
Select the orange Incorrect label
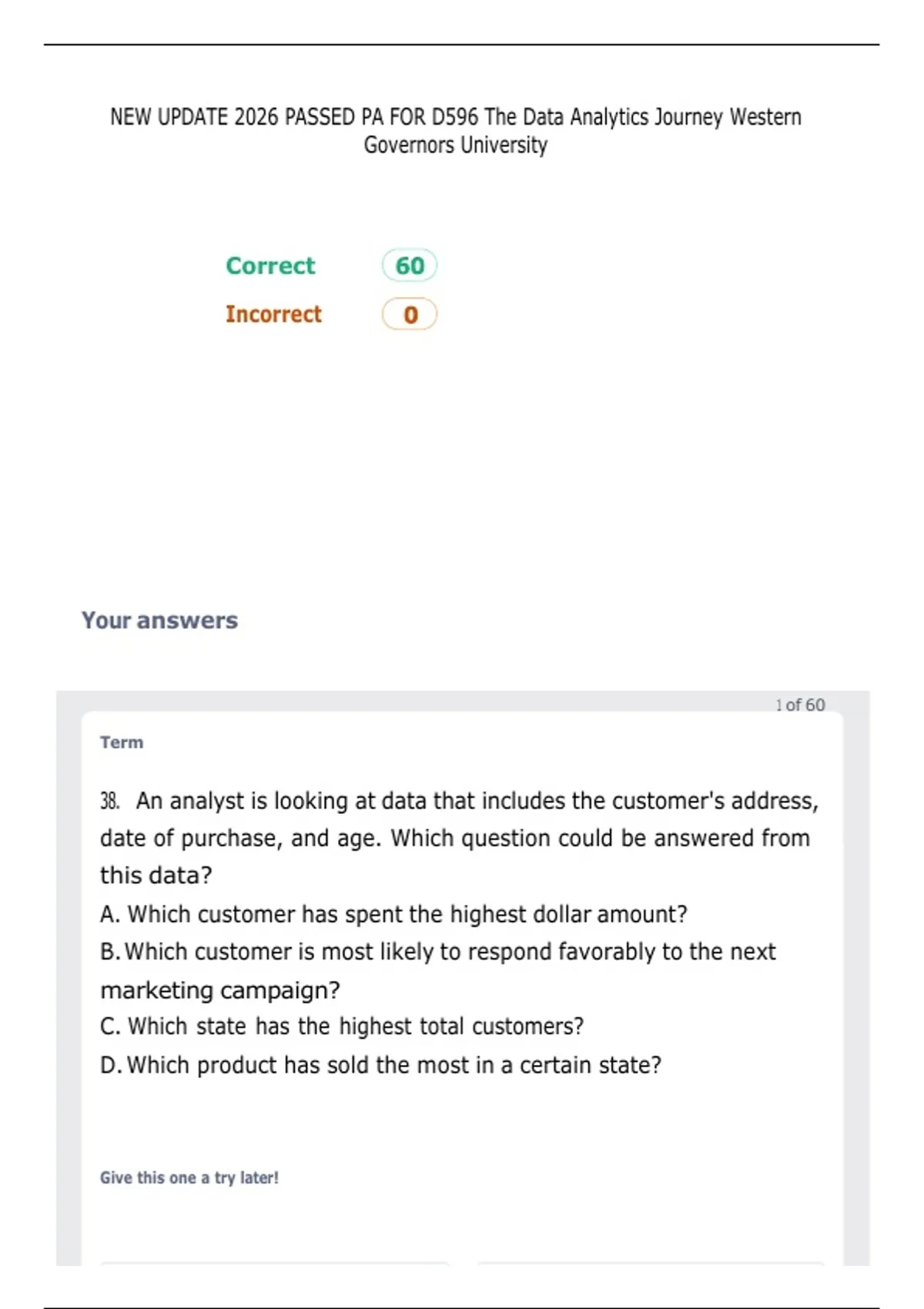point(273,314)
